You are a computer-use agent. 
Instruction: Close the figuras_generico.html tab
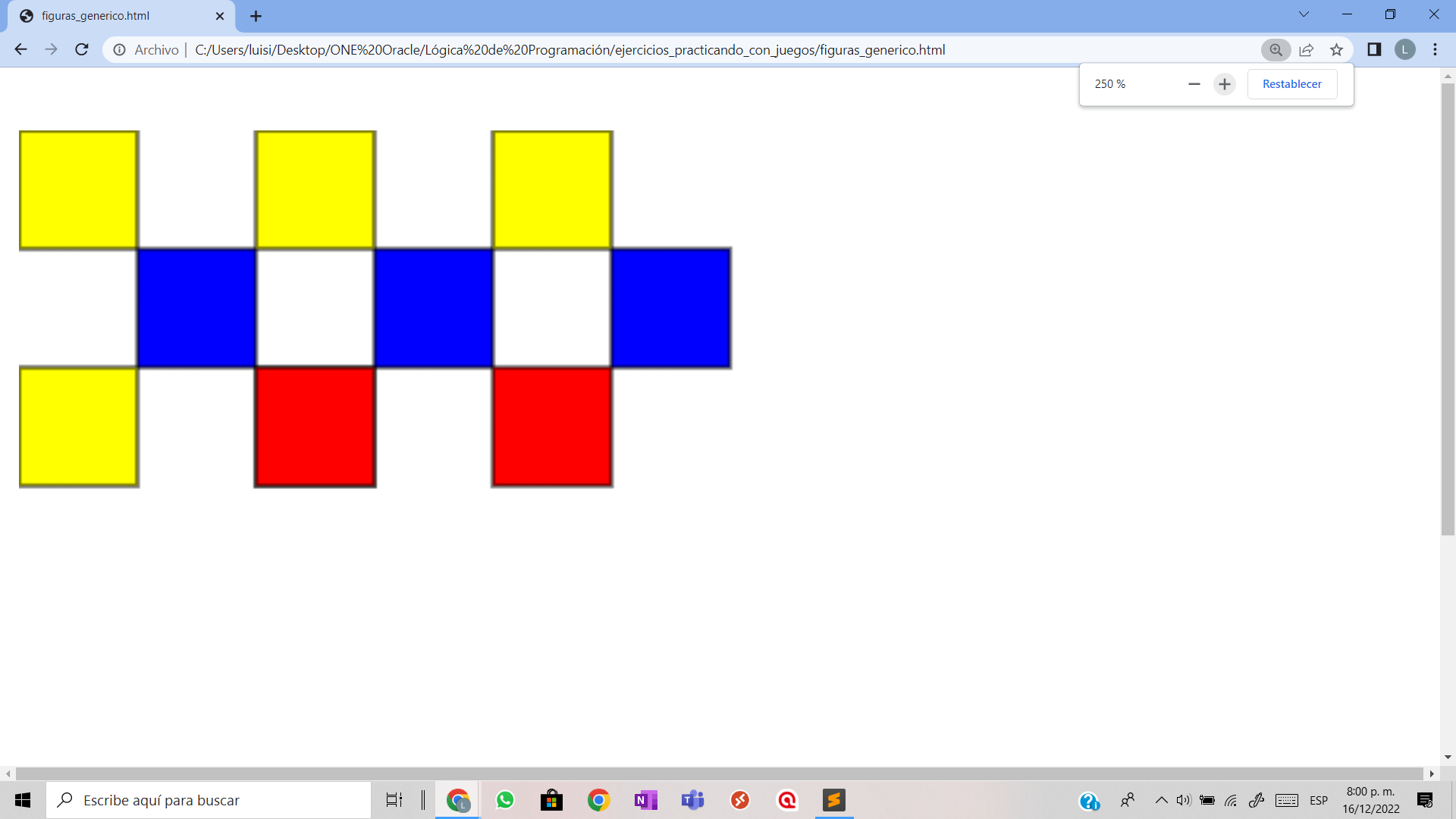pyautogui.click(x=220, y=16)
